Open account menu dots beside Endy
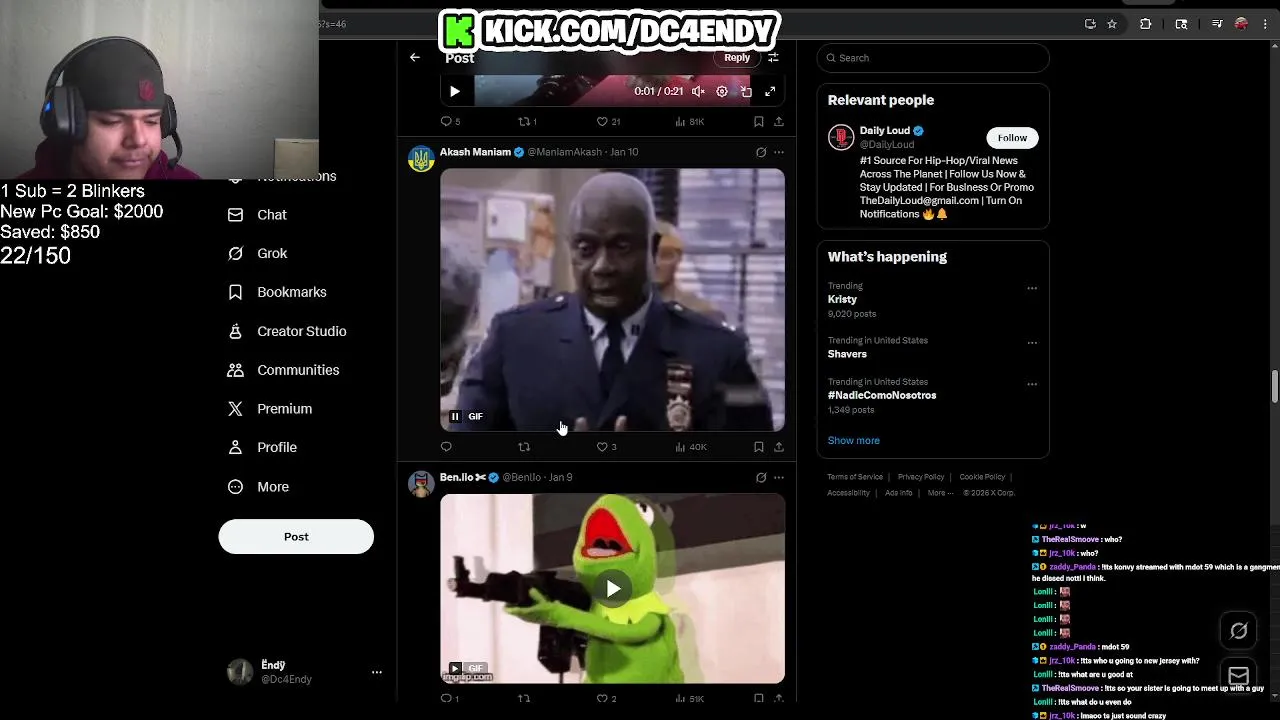This screenshot has width=1280, height=720. (377, 672)
